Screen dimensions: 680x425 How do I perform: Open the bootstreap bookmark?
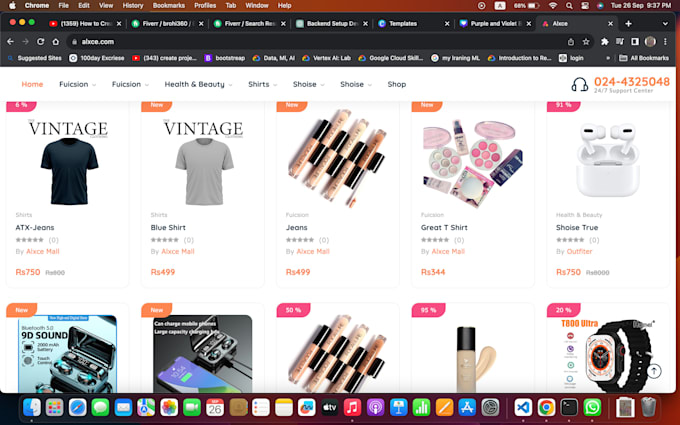point(226,58)
